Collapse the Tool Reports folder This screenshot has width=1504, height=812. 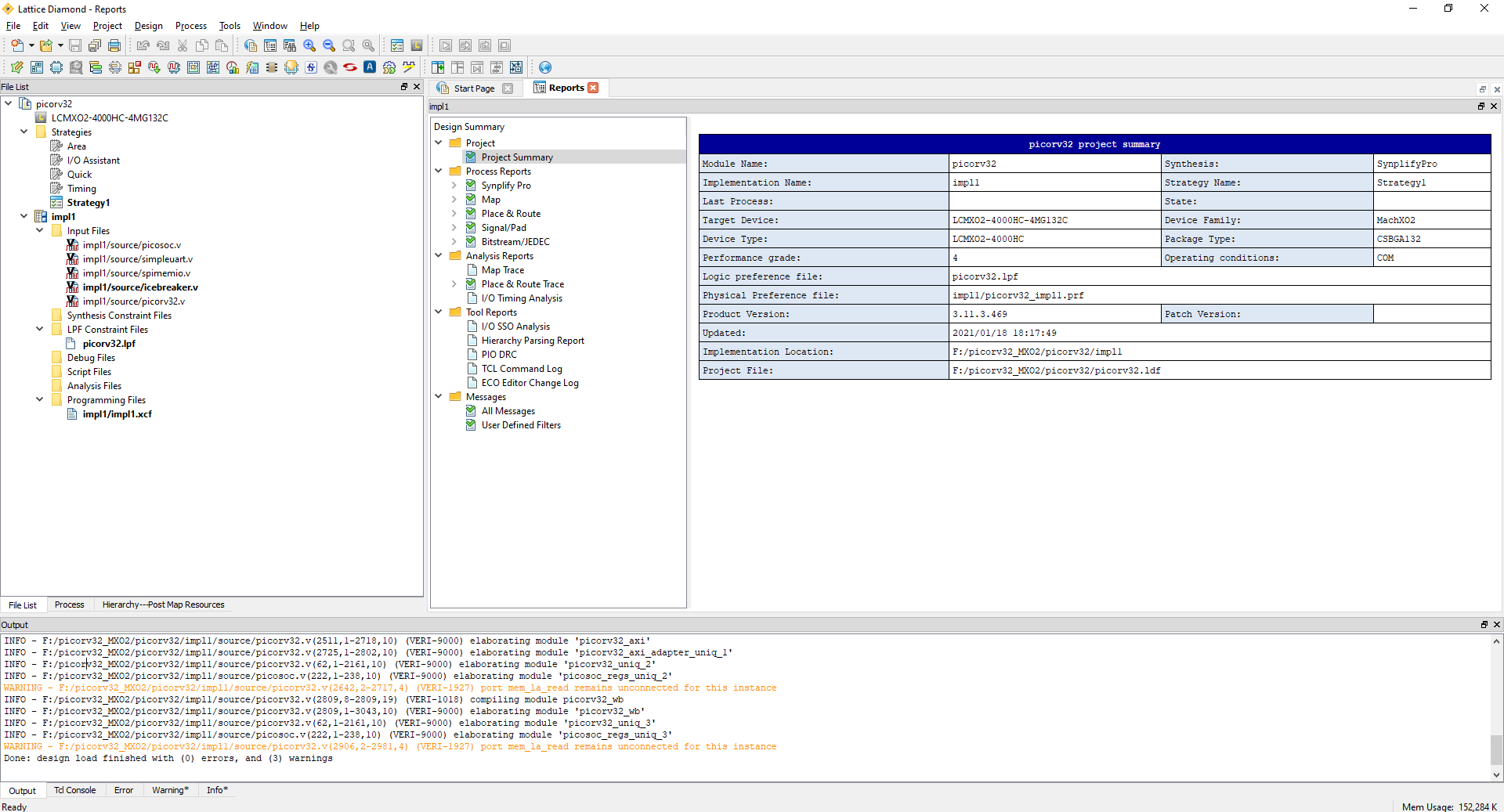point(439,312)
